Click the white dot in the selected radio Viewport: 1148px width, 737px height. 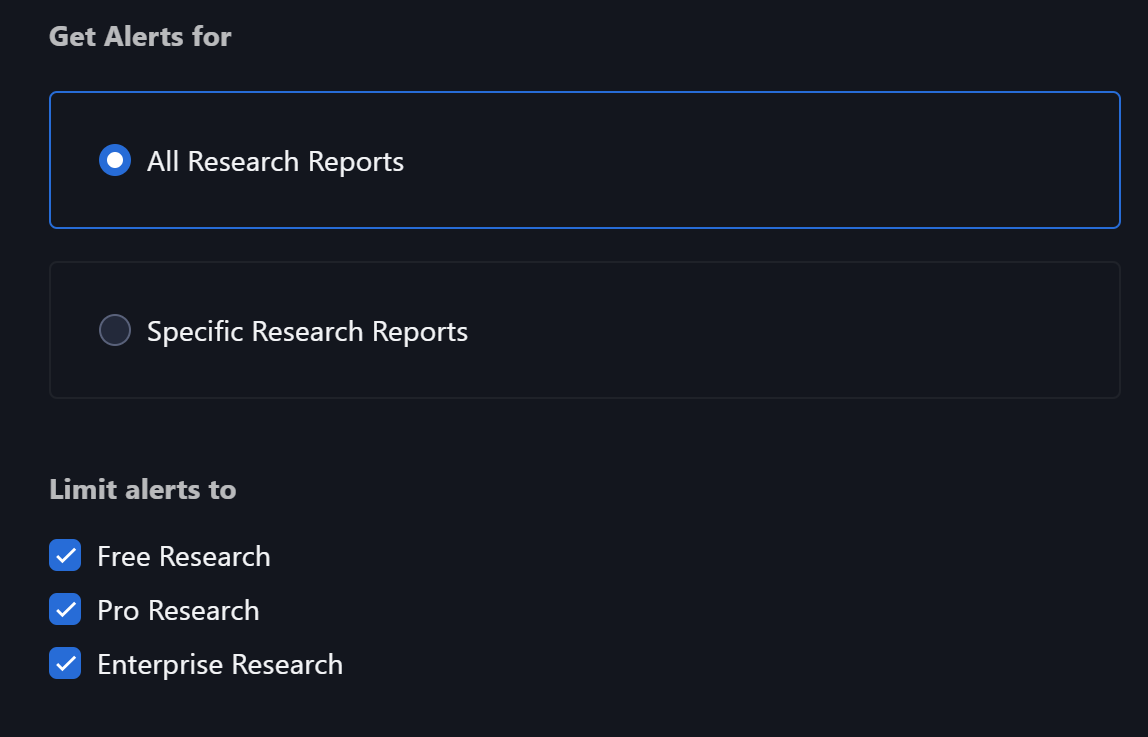pyautogui.click(x=115, y=160)
